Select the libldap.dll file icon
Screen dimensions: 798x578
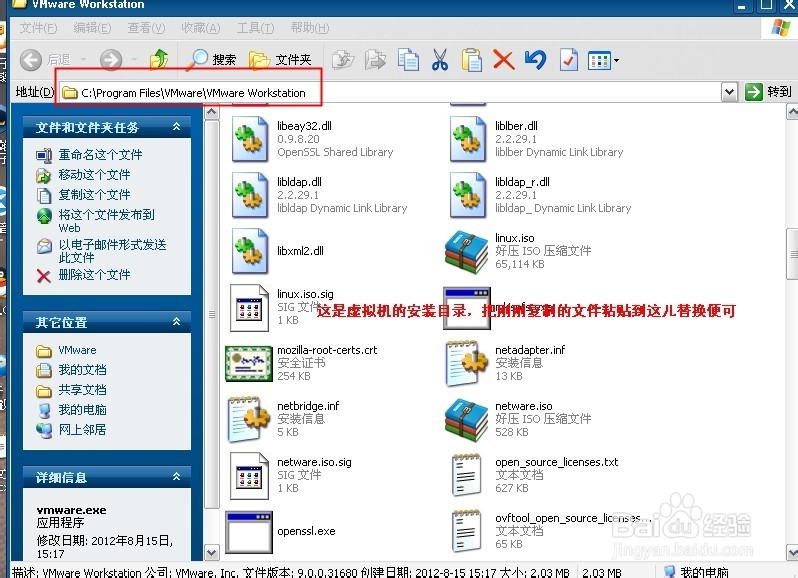click(x=249, y=195)
